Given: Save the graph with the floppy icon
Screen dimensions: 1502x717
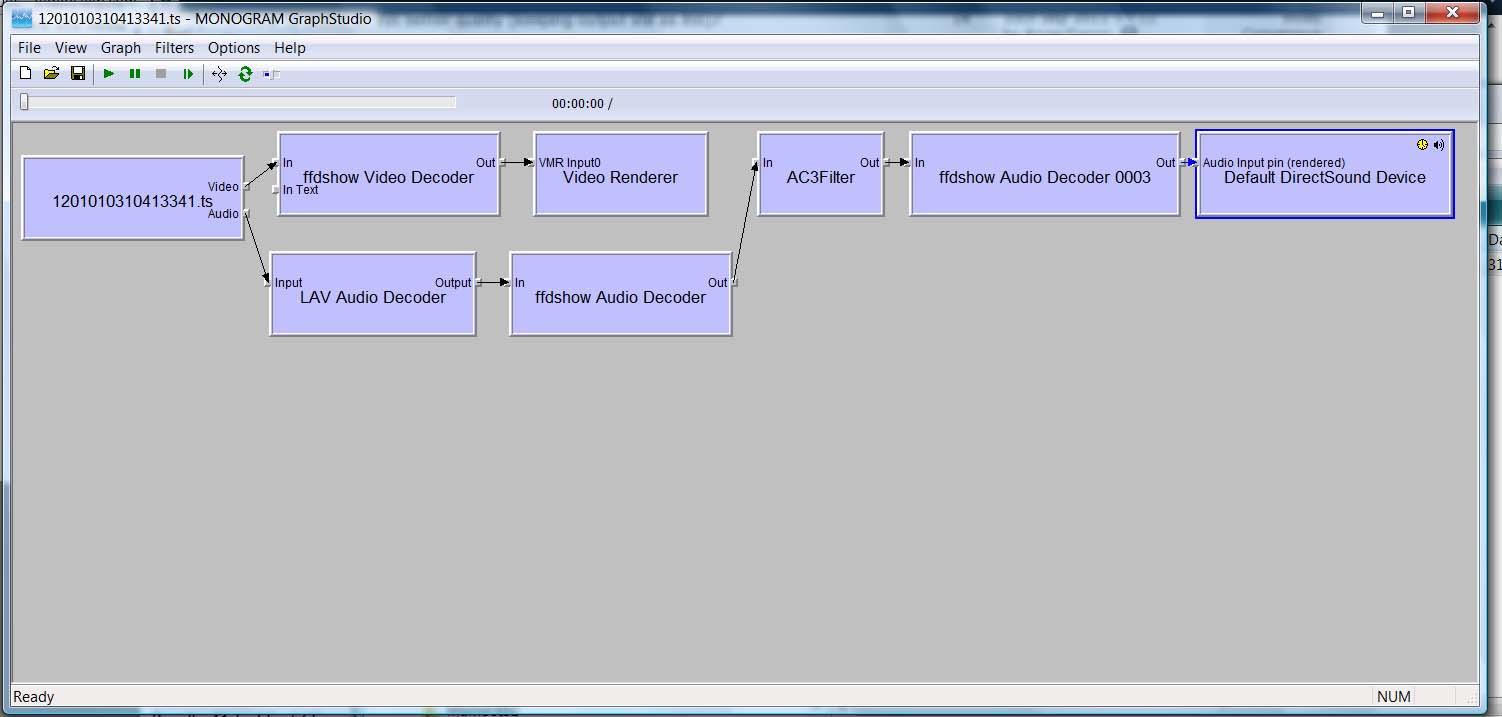Looking at the screenshot, I should (x=78, y=73).
